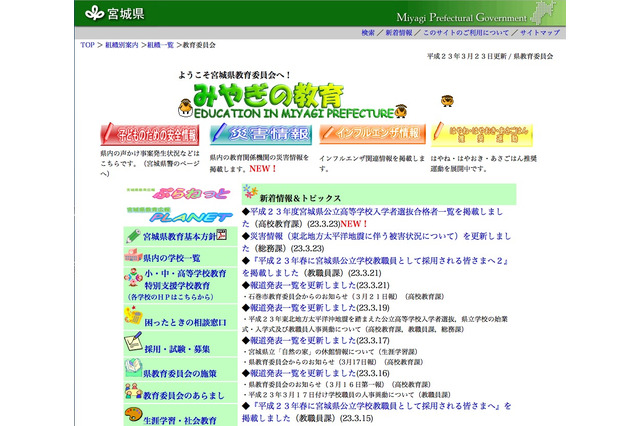This screenshot has width=640, height=426.
Task: Open 報道発表一覧 update dated 23.3.21
Action: [x=303, y=285]
